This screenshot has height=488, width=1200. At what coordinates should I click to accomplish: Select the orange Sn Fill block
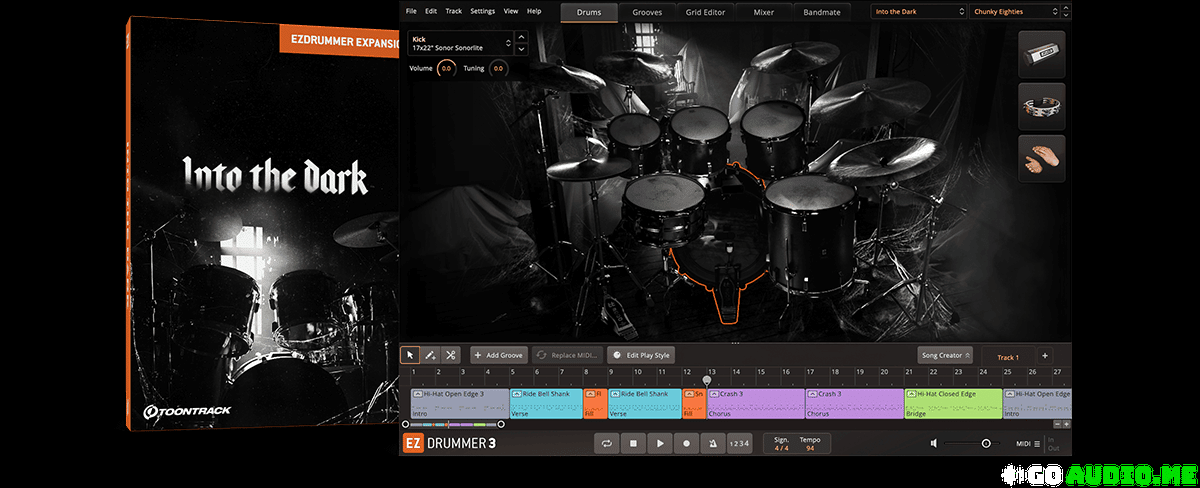pos(694,403)
